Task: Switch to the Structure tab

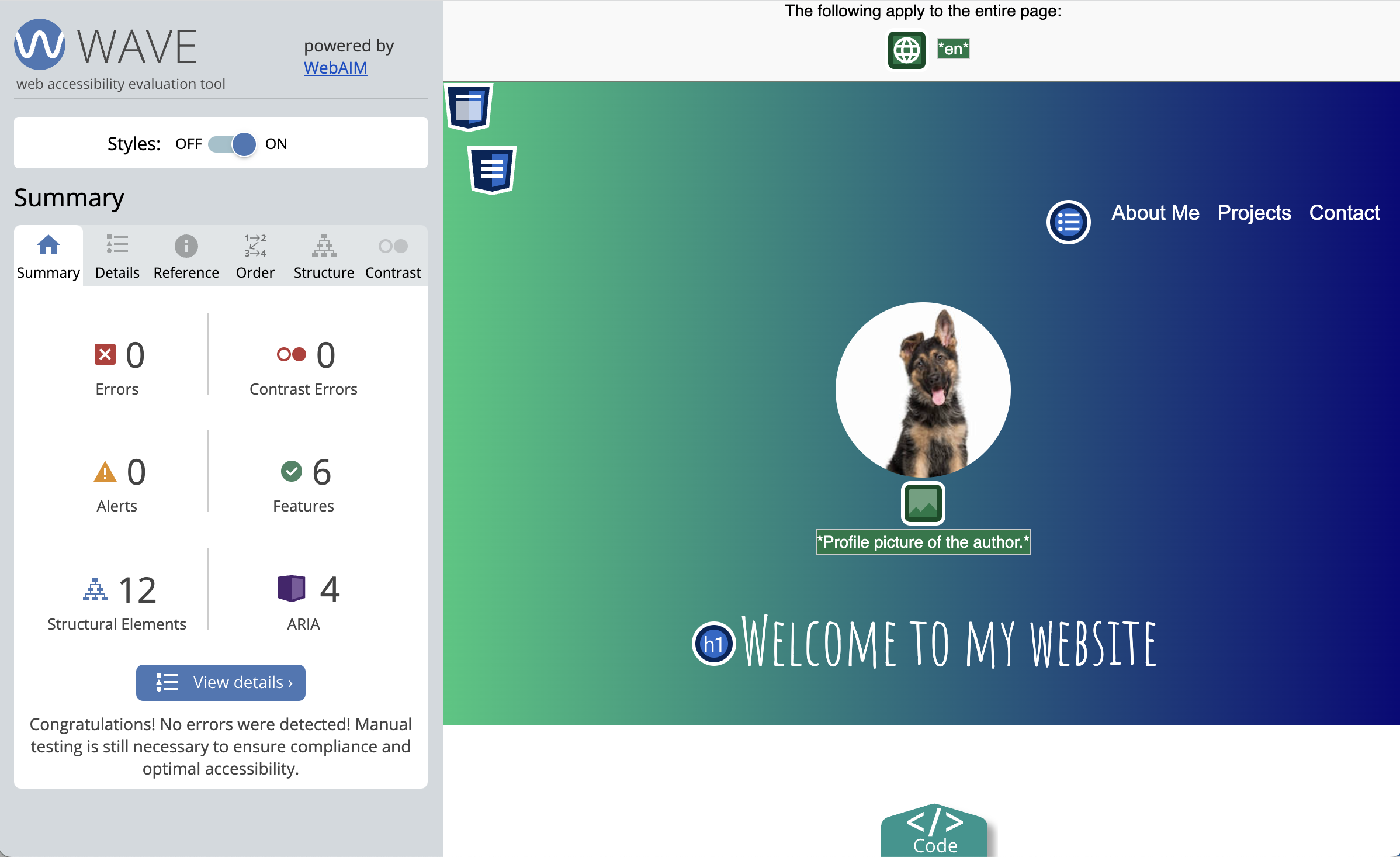Action: pos(324,255)
